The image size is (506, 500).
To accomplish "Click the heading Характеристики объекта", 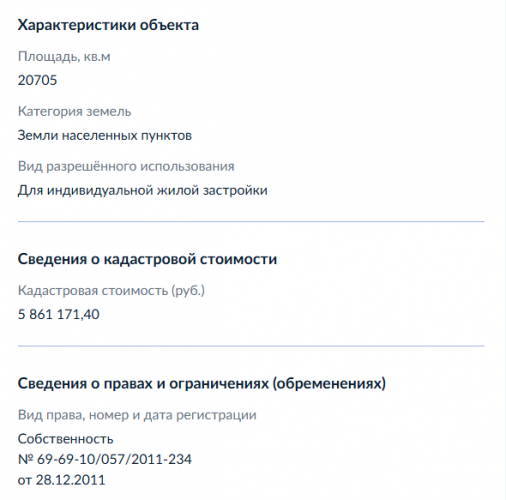I will tap(108, 25).
